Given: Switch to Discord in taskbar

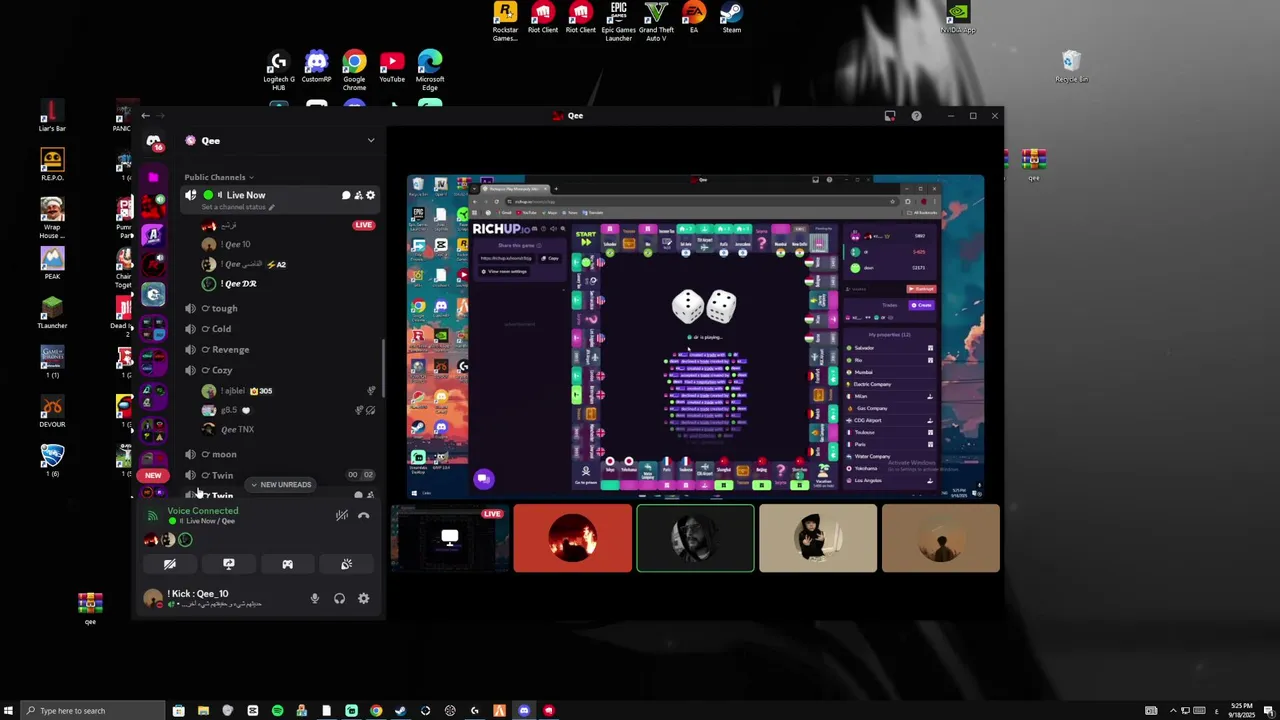Looking at the screenshot, I should click(524, 711).
